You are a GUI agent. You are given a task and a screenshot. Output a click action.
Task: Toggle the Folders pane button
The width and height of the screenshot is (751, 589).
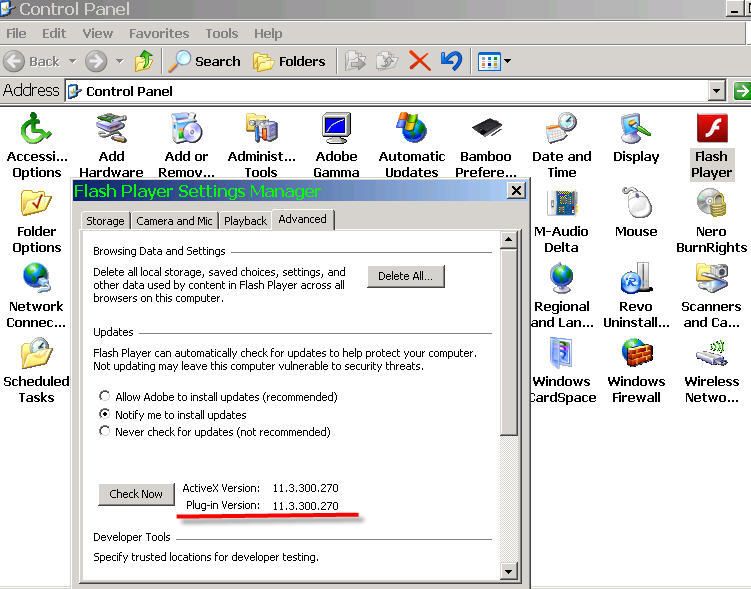[289, 61]
